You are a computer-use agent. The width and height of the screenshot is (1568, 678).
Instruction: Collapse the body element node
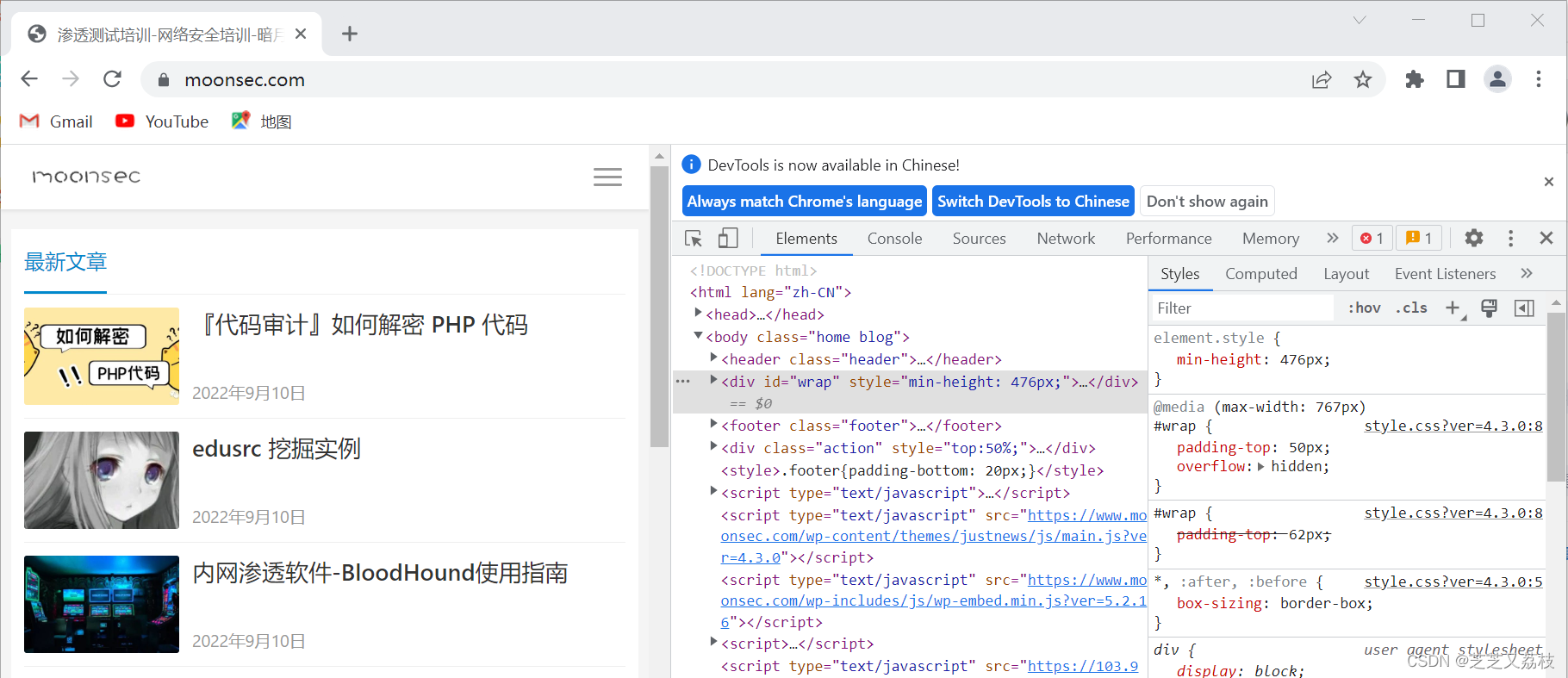point(698,336)
